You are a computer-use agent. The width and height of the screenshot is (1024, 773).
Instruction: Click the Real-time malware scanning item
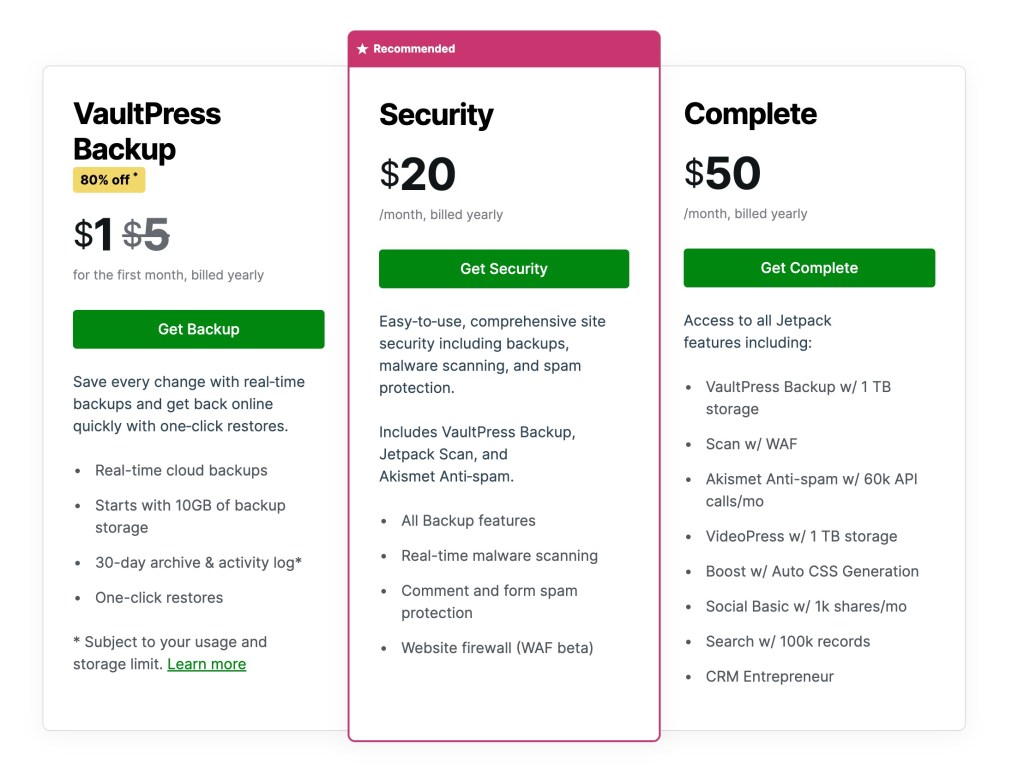pos(499,556)
